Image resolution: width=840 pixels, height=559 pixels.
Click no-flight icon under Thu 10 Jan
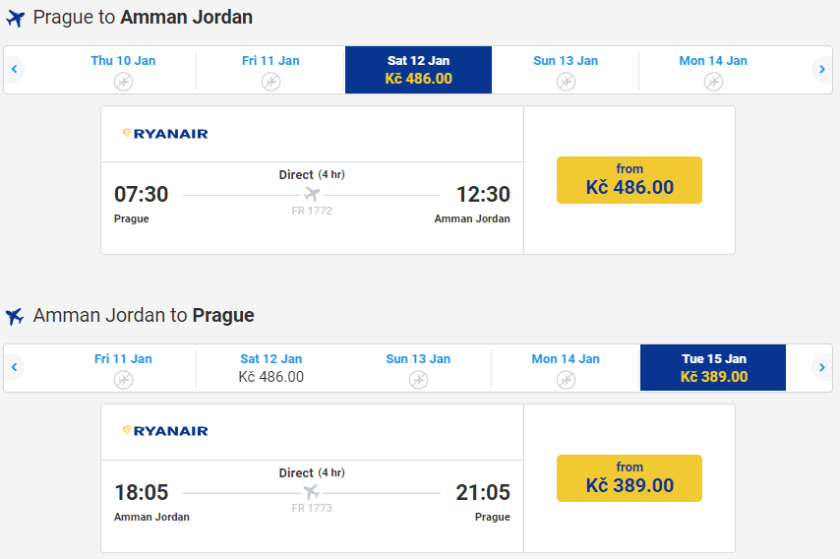(123, 81)
